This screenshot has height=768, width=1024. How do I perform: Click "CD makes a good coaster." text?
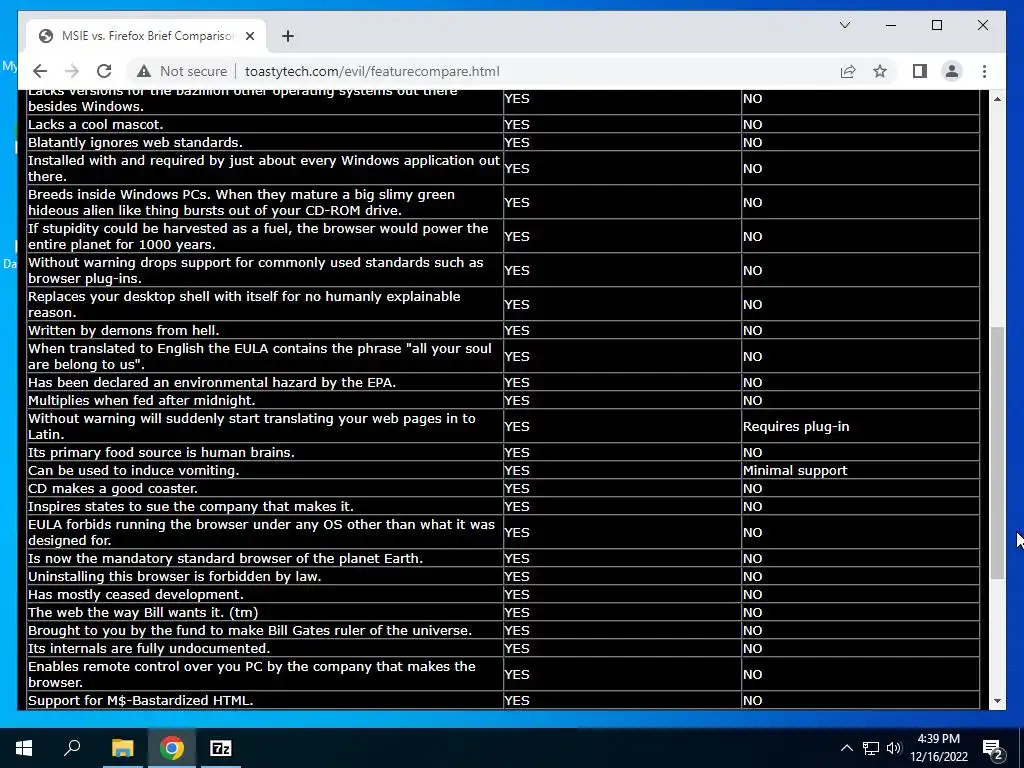click(x=112, y=488)
